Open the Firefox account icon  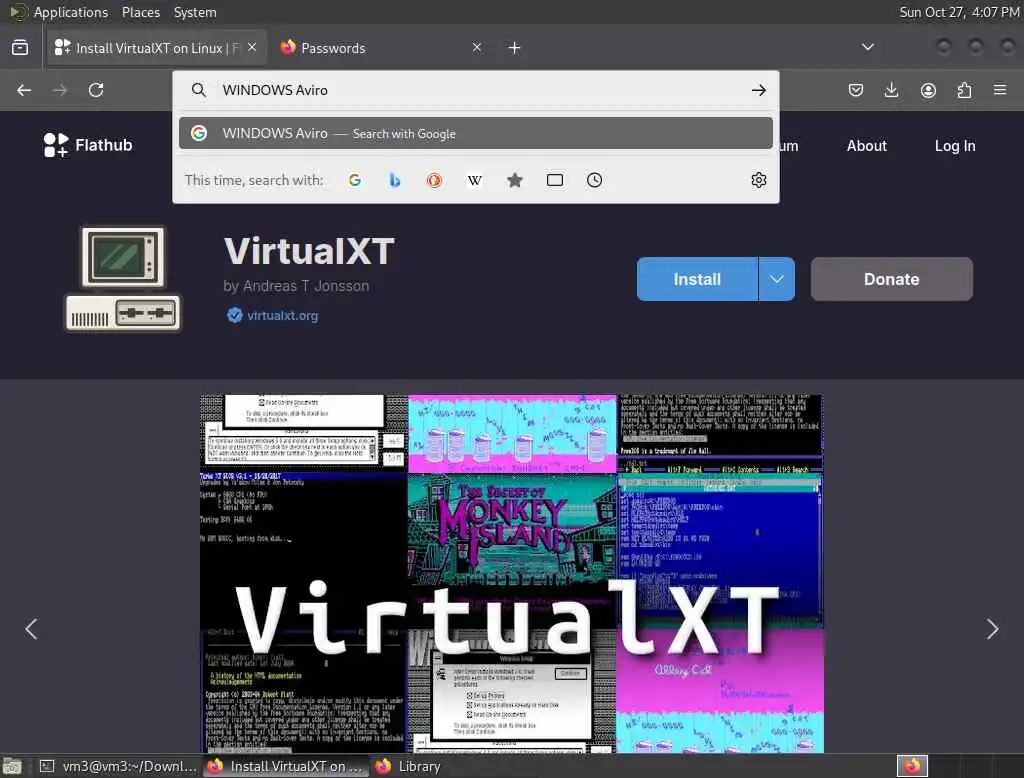pyautogui.click(x=928, y=90)
